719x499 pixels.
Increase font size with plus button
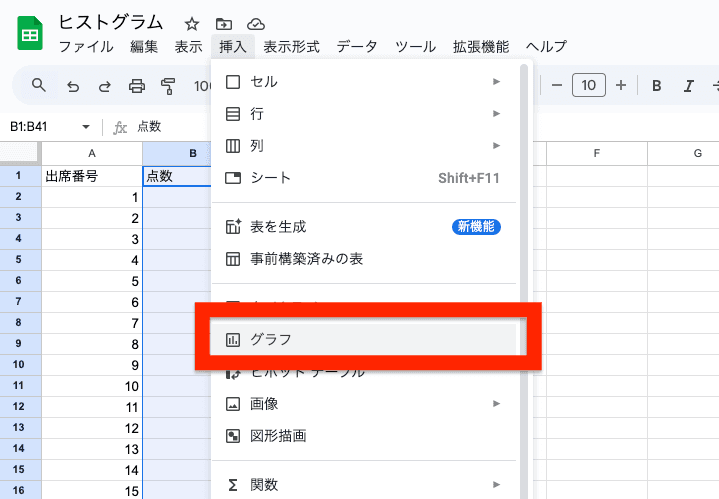click(621, 85)
